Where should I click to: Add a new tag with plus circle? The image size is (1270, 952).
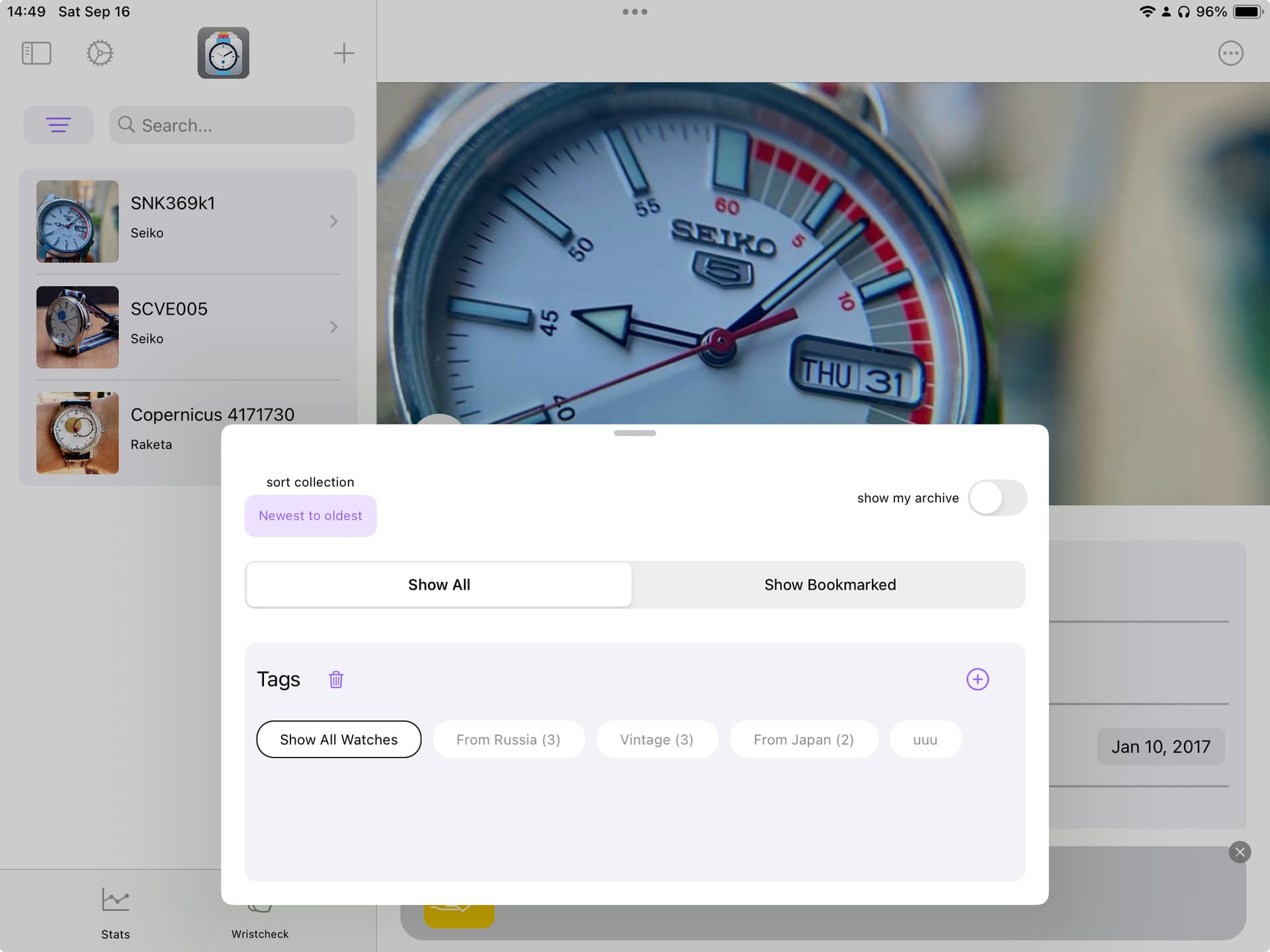coord(977,680)
